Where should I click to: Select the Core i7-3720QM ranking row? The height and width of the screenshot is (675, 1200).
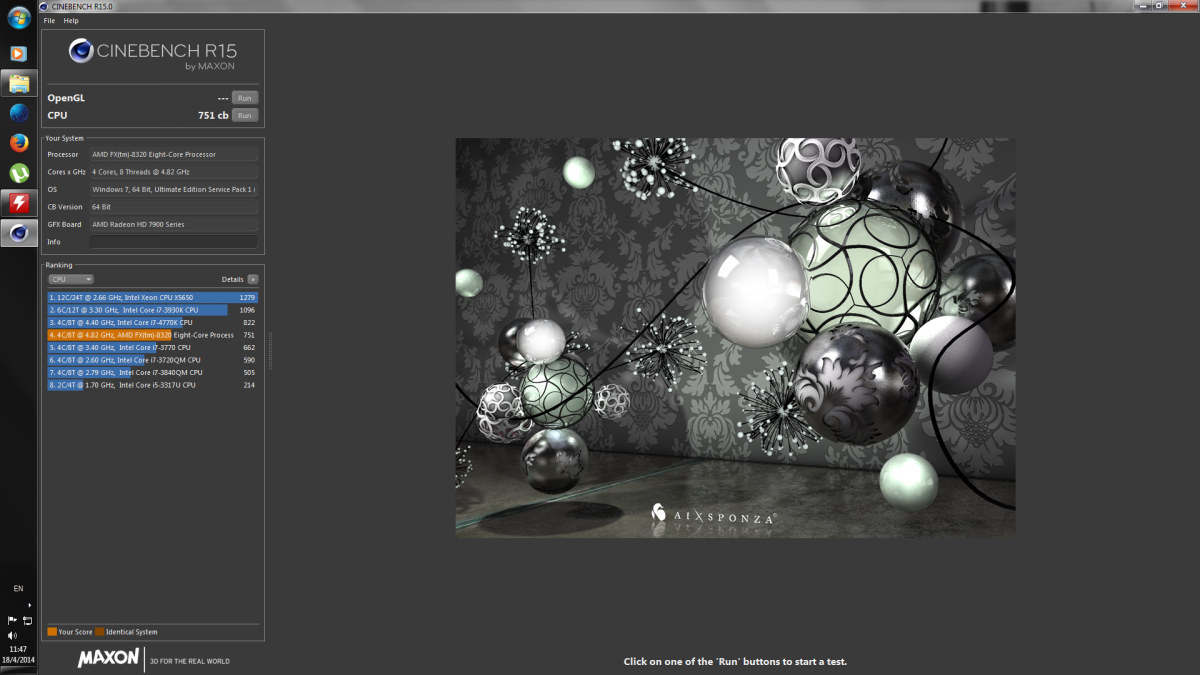coord(152,360)
